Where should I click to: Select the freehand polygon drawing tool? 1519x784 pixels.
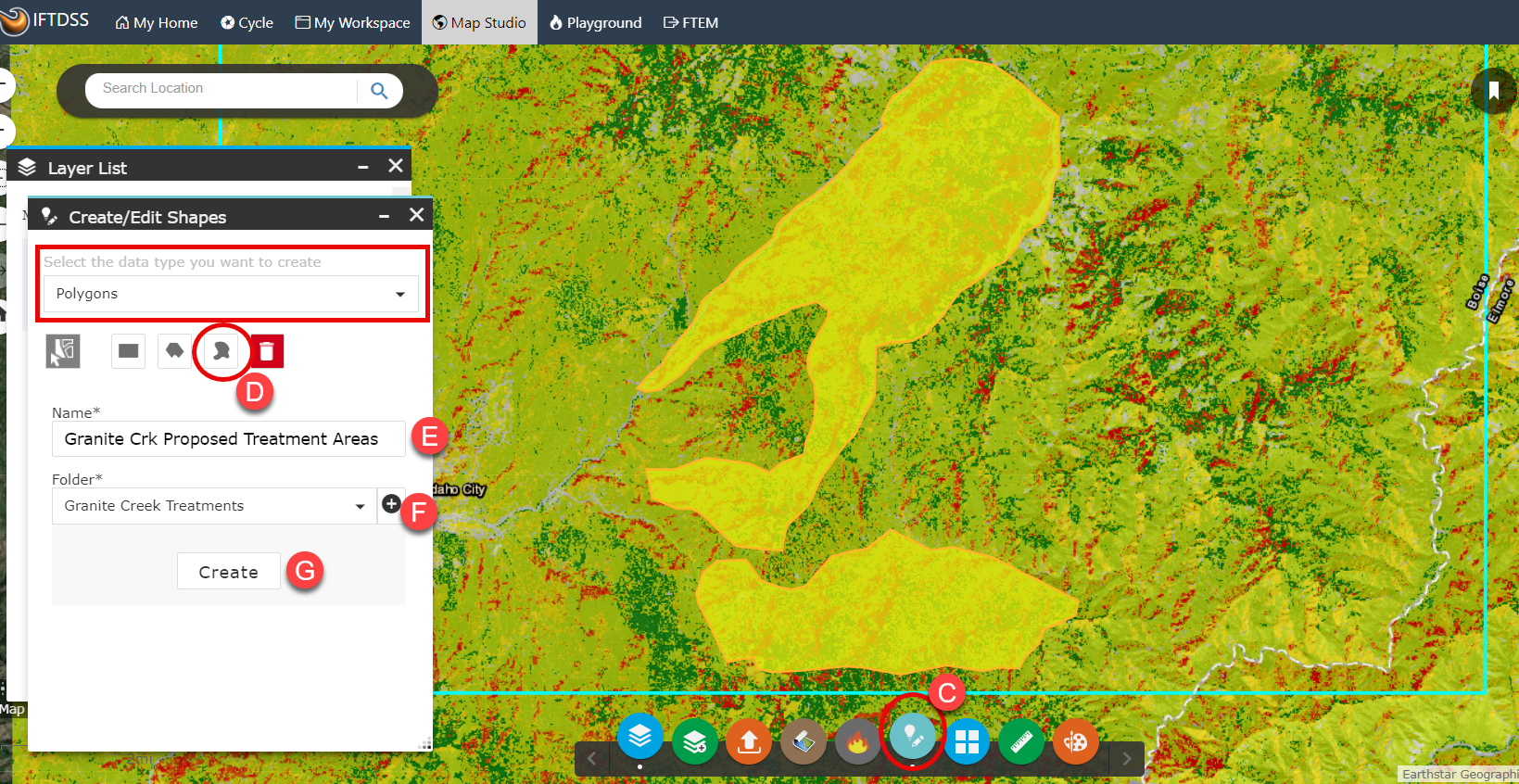click(222, 351)
